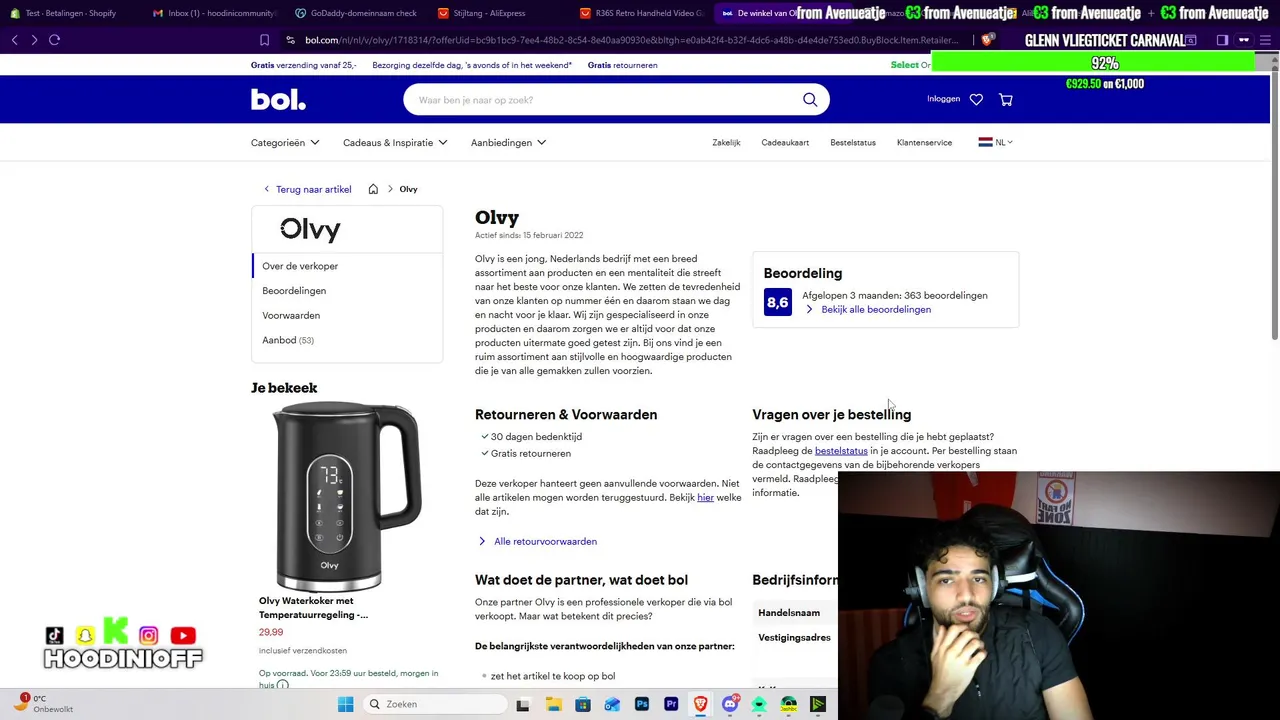Viewport: 1280px width, 720px height.
Task: Open File Explorer from taskbar
Action: (553, 704)
